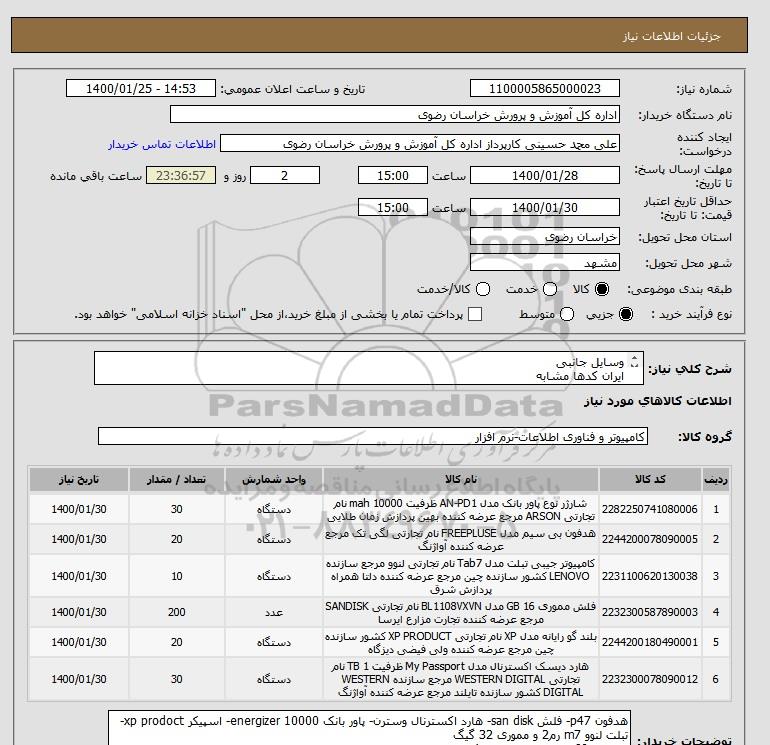770x745 pixels.
Task: Open the buyer contact info link
Action: tap(162, 144)
